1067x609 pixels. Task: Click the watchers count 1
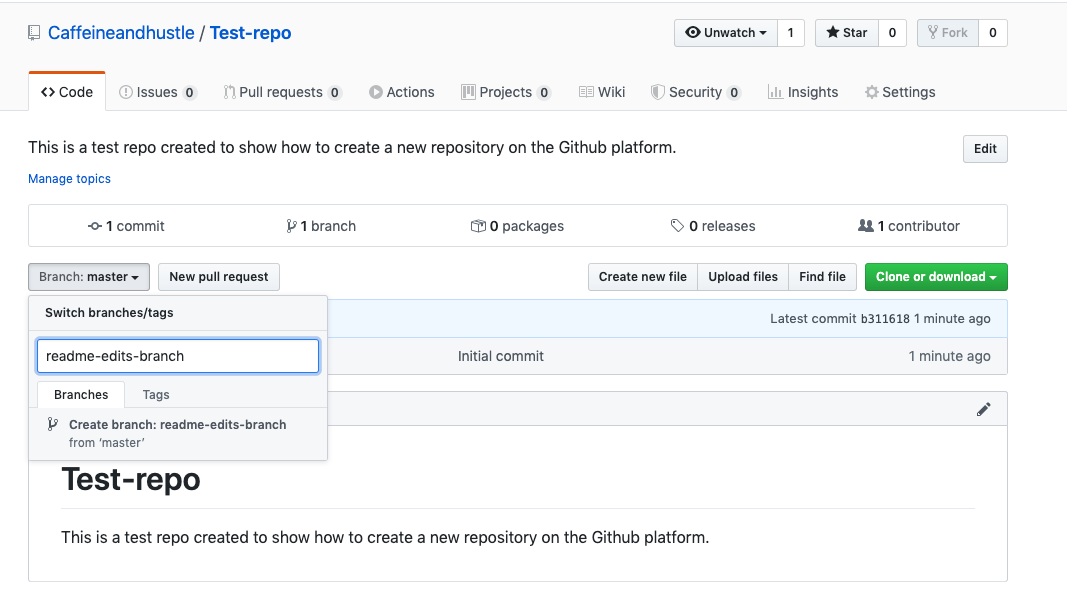(790, 33)
